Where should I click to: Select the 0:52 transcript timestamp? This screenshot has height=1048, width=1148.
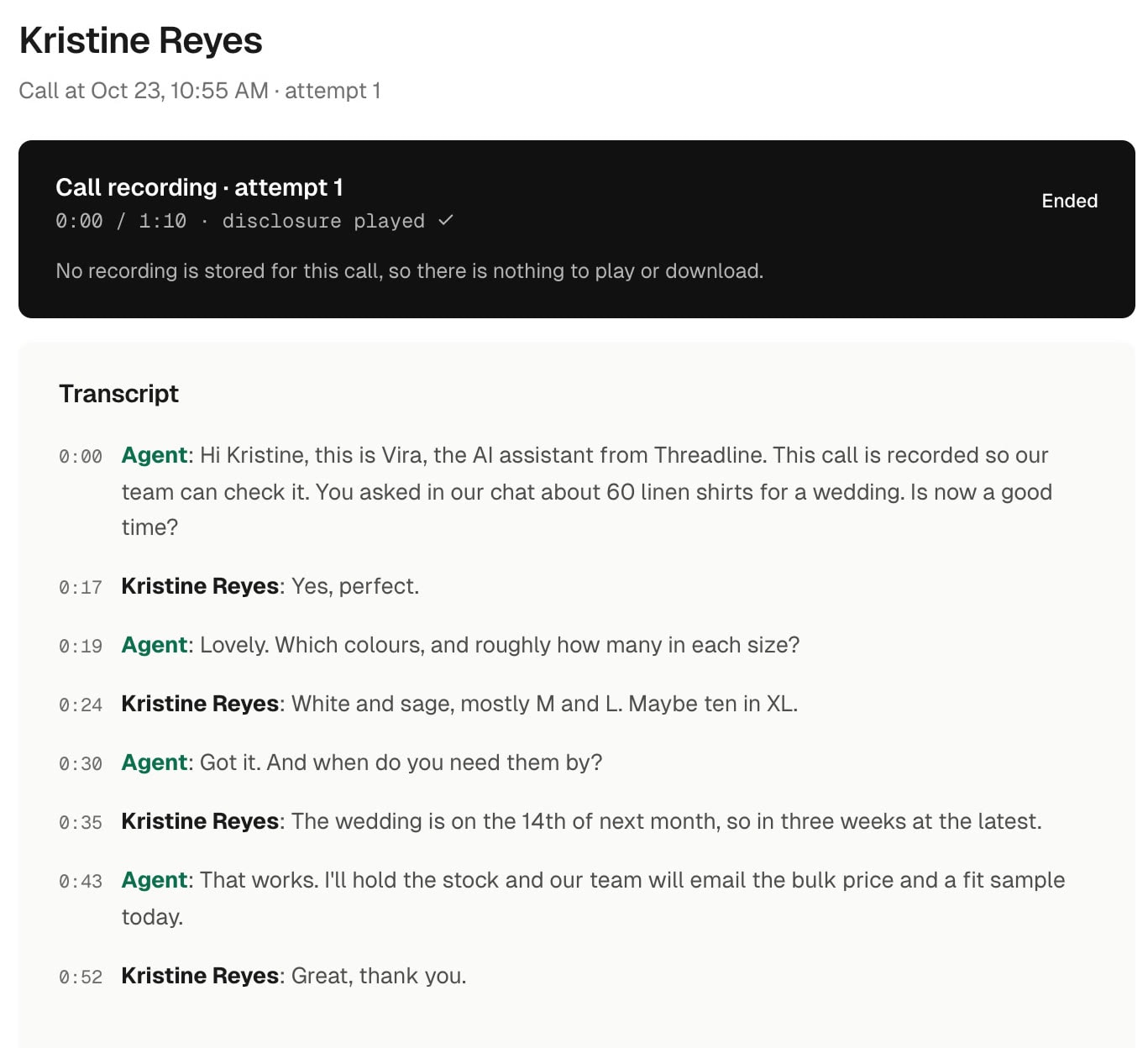coord(81,977)
